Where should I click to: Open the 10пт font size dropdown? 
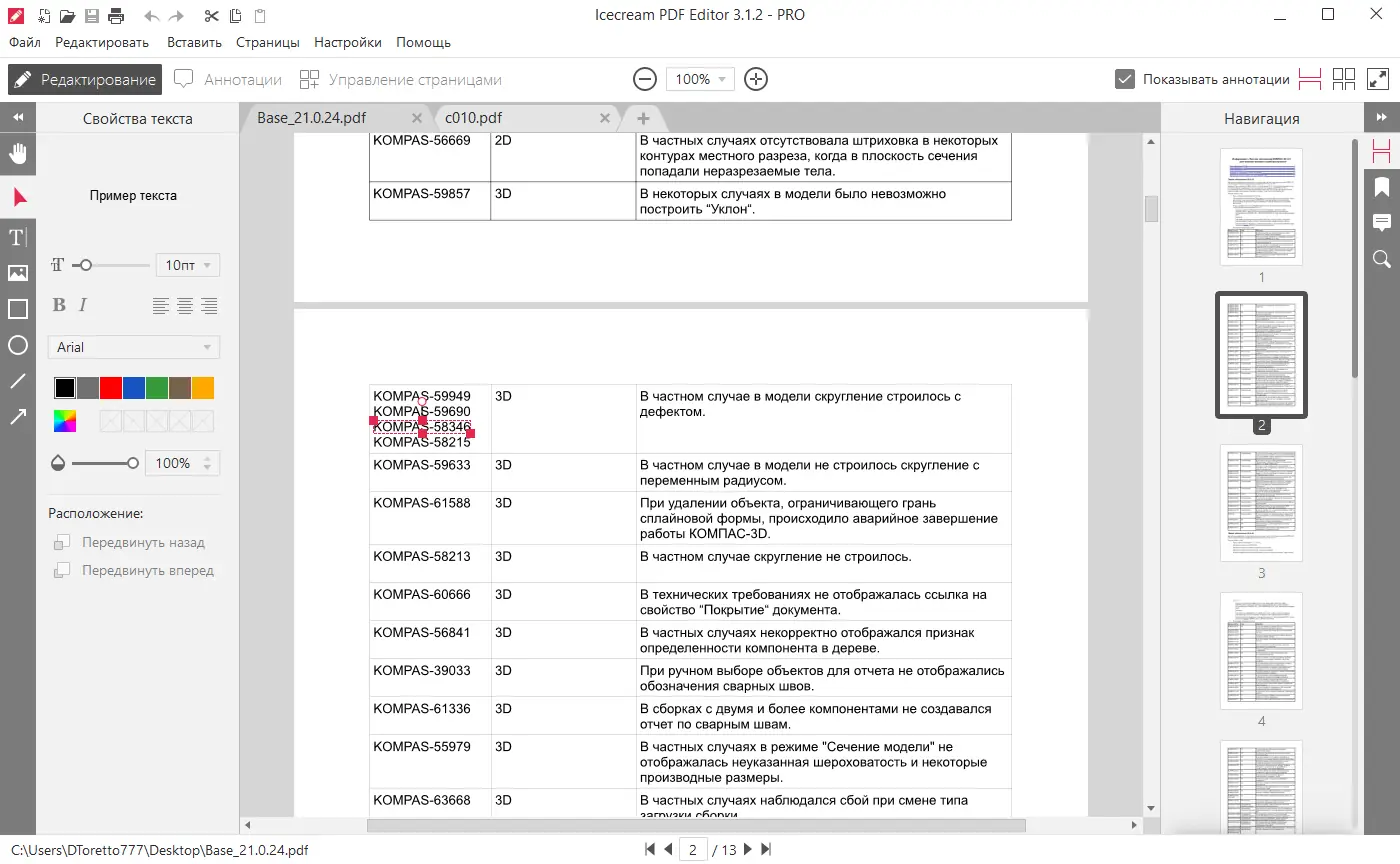[x=187, y=264]
